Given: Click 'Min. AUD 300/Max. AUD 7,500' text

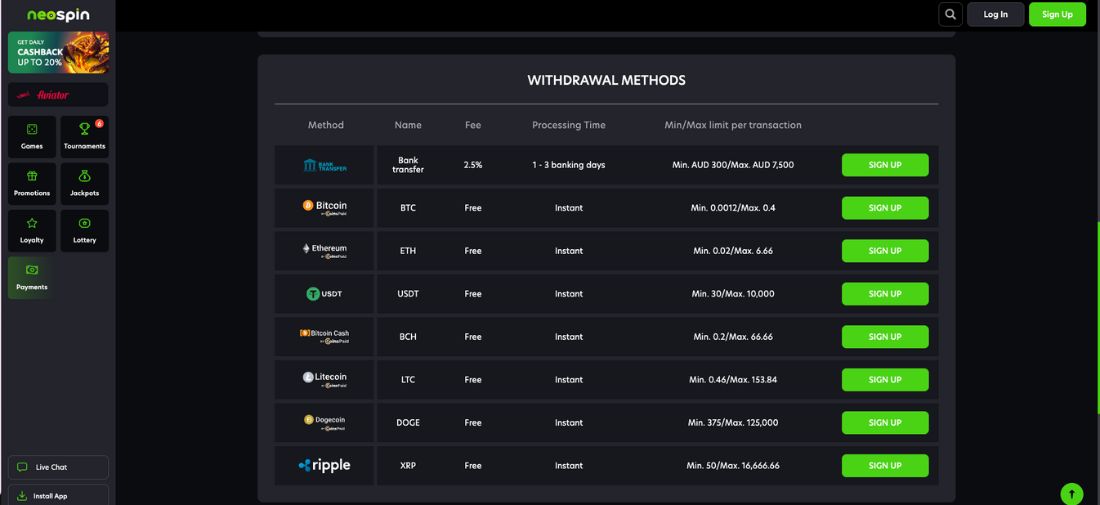Looking at the screenshot, I should pyautogui.click(x=733, y=165).
